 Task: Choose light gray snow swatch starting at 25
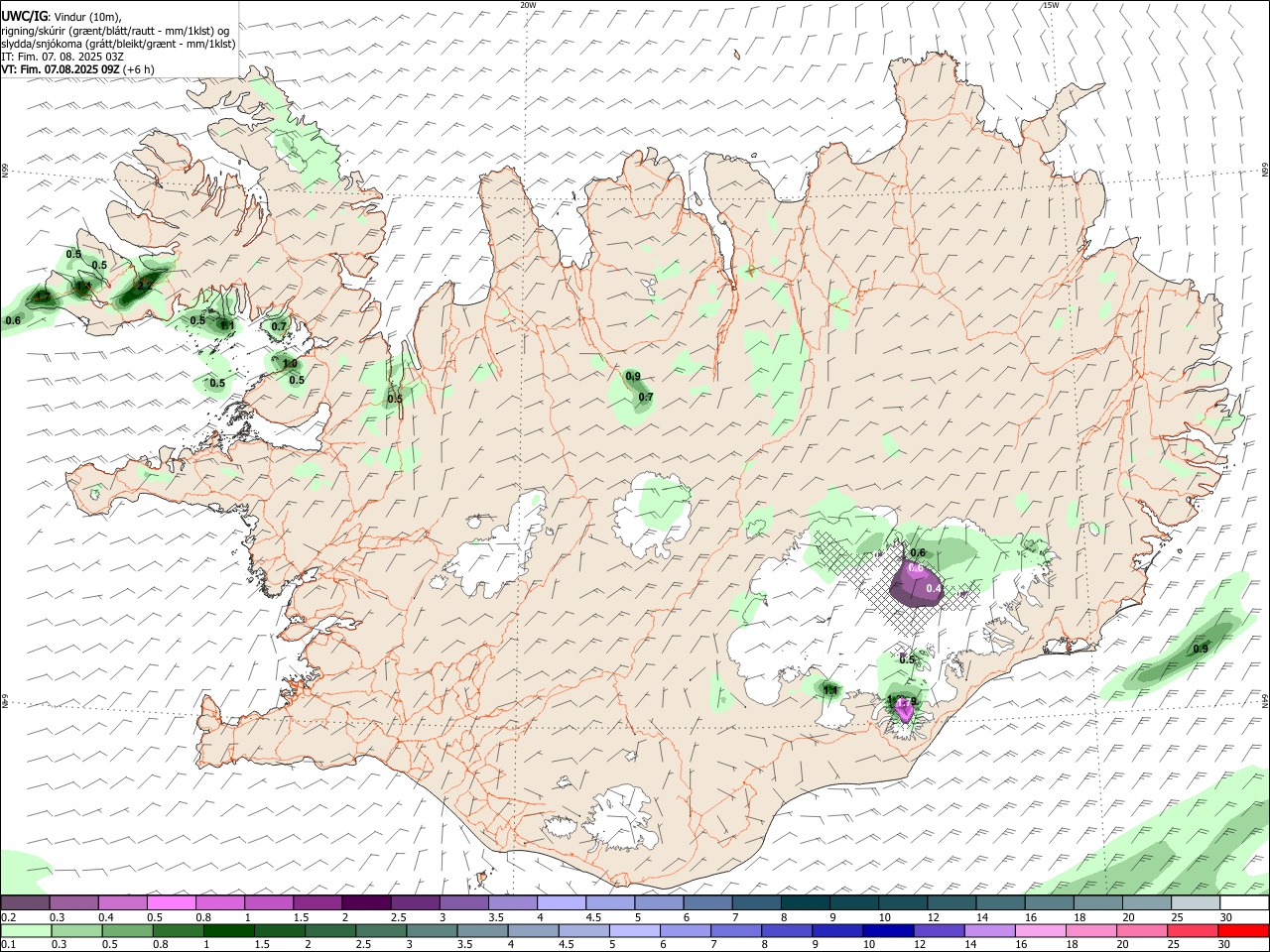[1196, 902]
